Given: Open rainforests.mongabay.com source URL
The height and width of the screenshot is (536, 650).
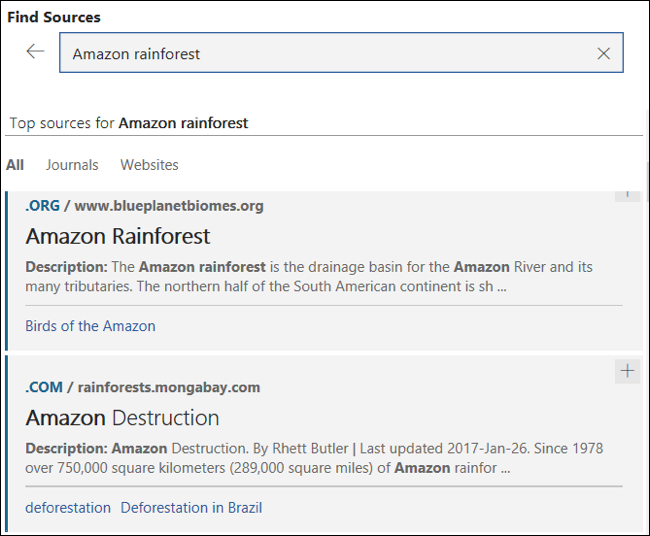Looking at the screenshot, I should [169, 387].
